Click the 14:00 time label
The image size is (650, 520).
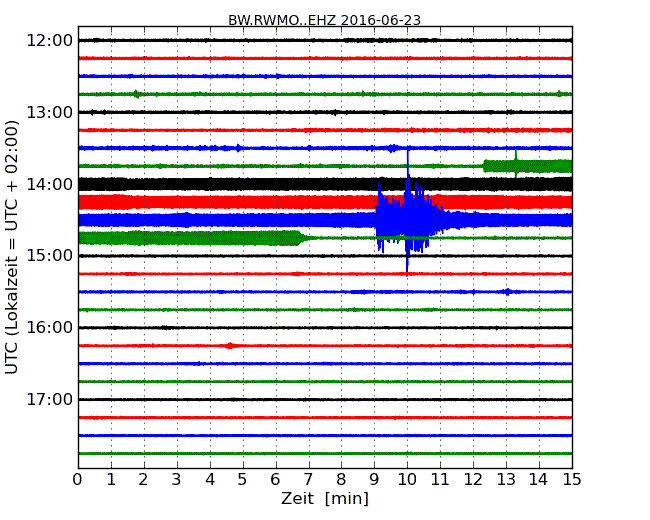click(50, 184)
